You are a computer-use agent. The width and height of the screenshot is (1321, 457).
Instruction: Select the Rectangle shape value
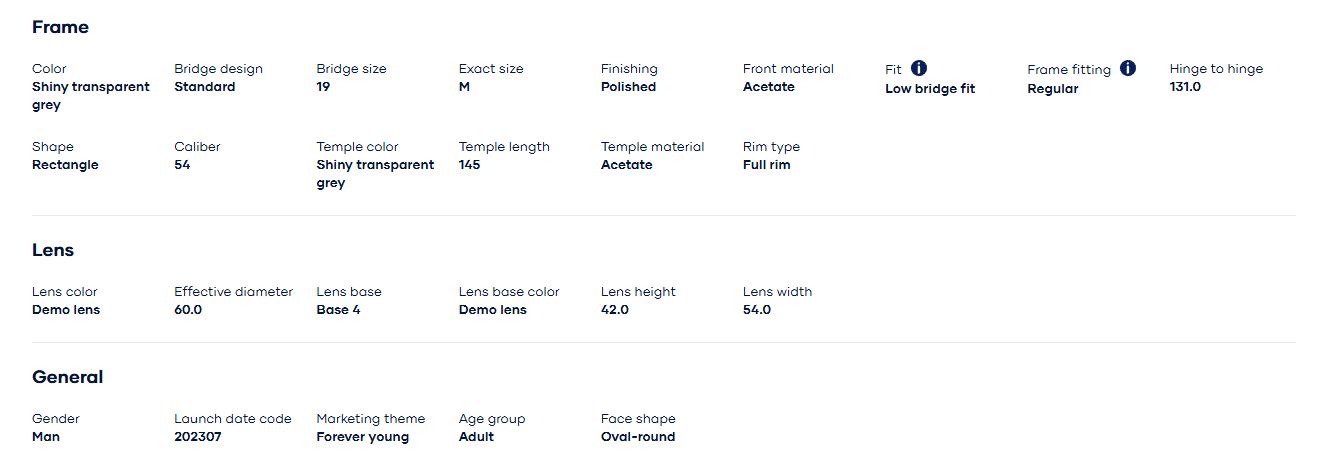pyautogui.click(x=65, y=165)
